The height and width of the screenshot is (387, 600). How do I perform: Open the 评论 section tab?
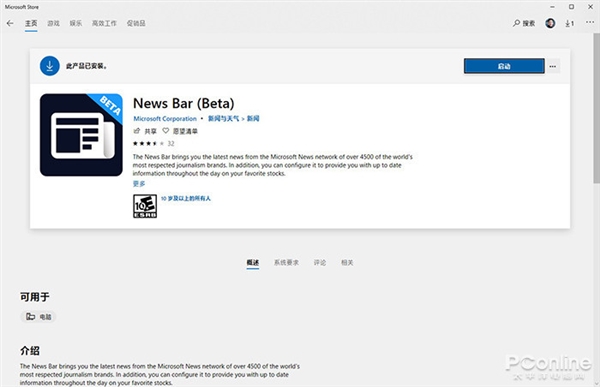(320, 263)
